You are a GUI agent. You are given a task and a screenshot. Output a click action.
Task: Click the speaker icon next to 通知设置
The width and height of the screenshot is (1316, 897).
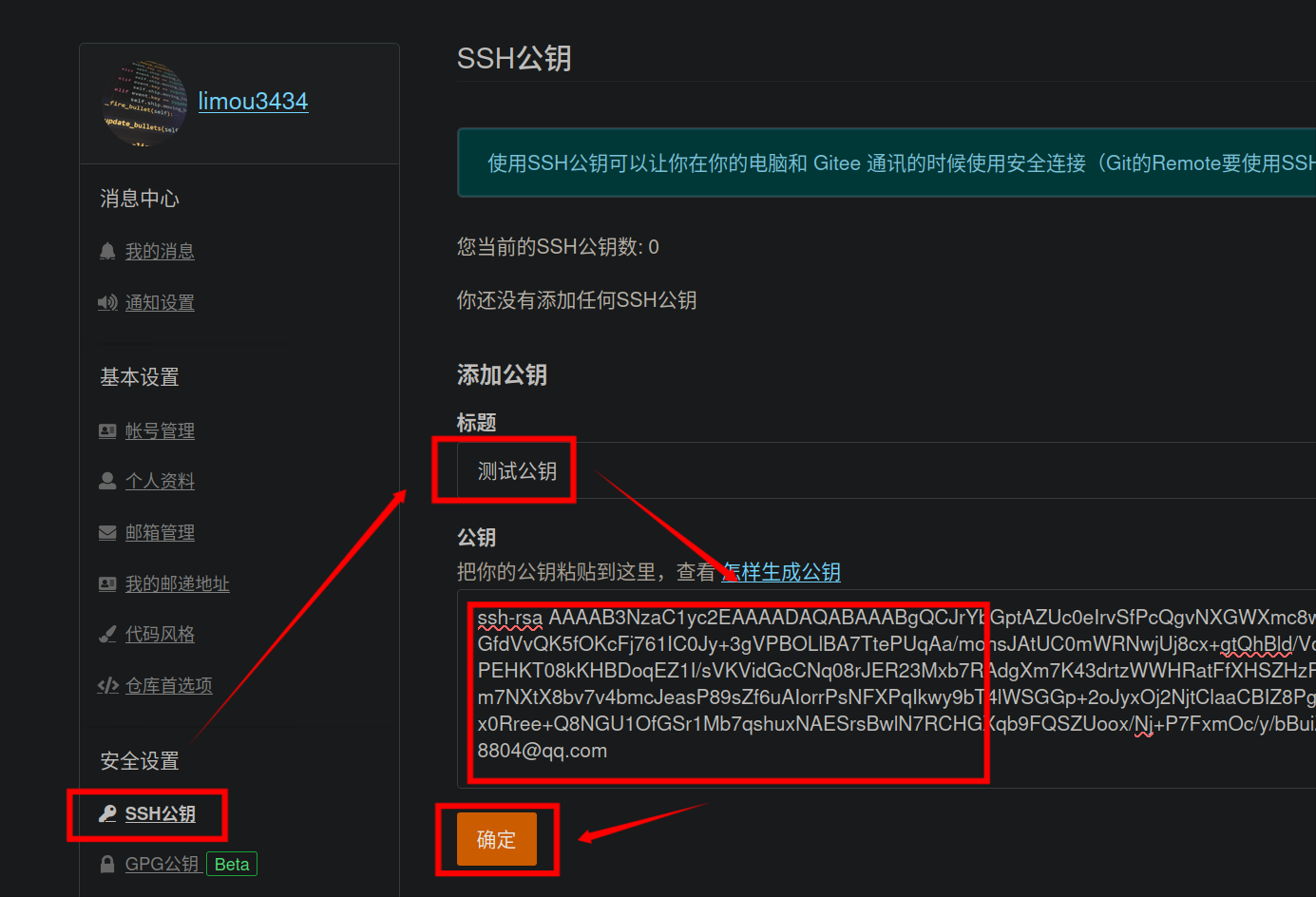coord(107,302)
